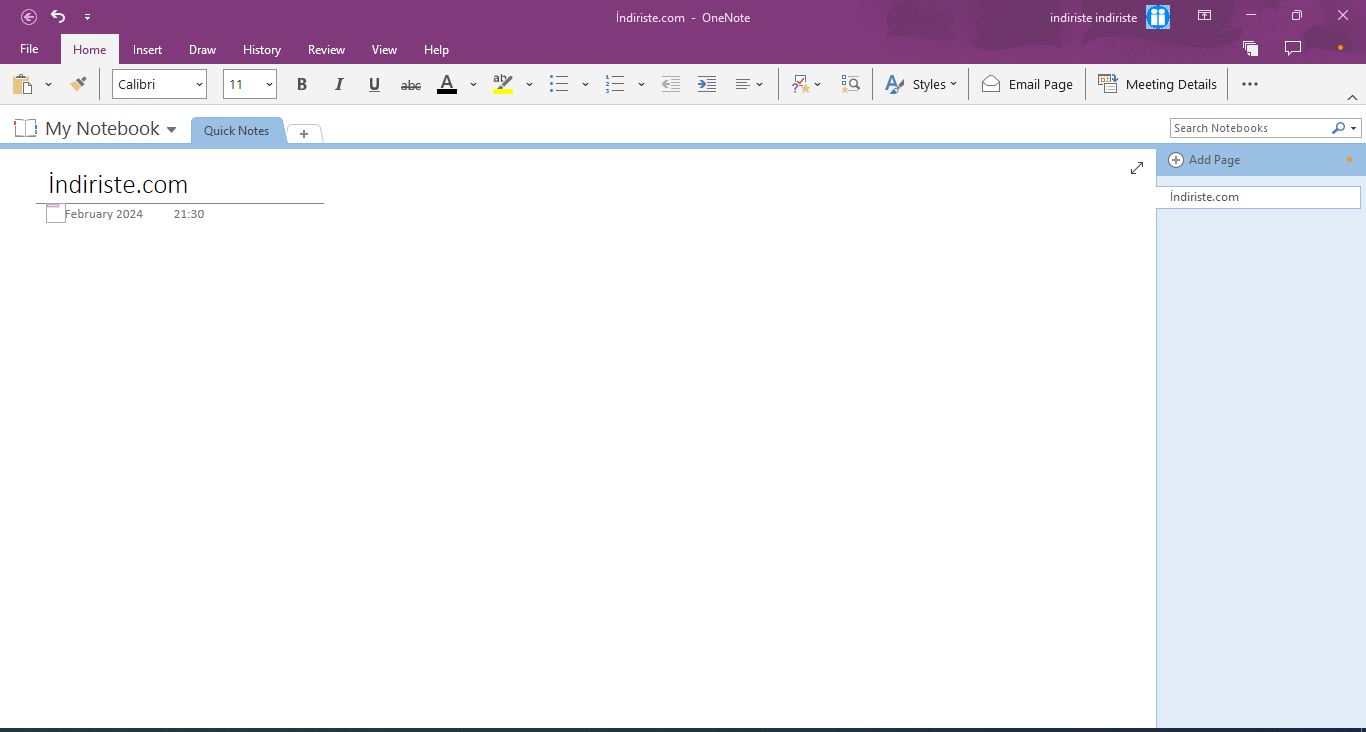Image resolution: width=1366 pixels, height=732 pixels.
Task: Click the İndiriste.com page title
Action: coord(118,184)
